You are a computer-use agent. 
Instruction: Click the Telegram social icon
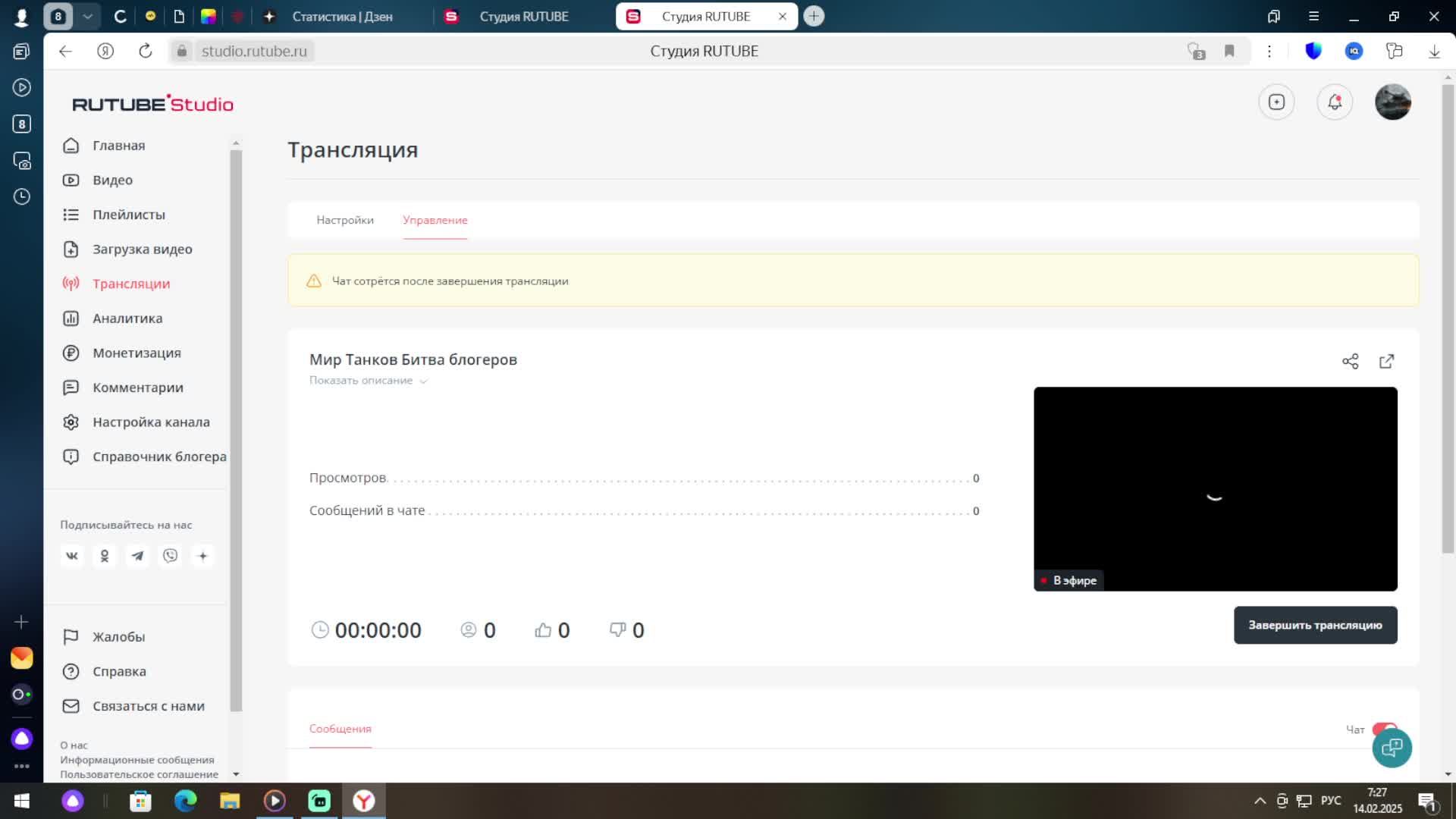(x=137, y=556)
